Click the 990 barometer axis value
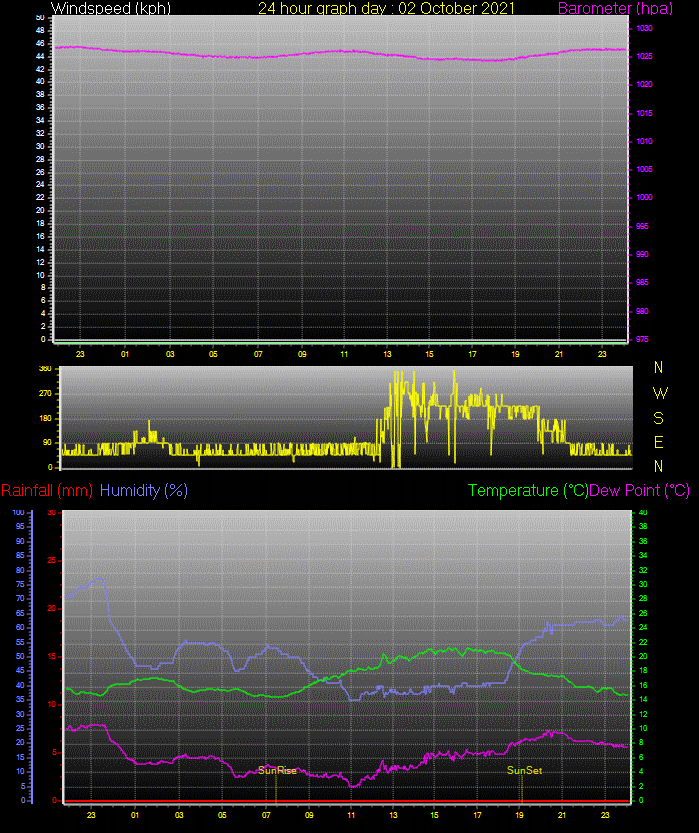The height and width of the screenshot is (833, 699). point(642,254)
